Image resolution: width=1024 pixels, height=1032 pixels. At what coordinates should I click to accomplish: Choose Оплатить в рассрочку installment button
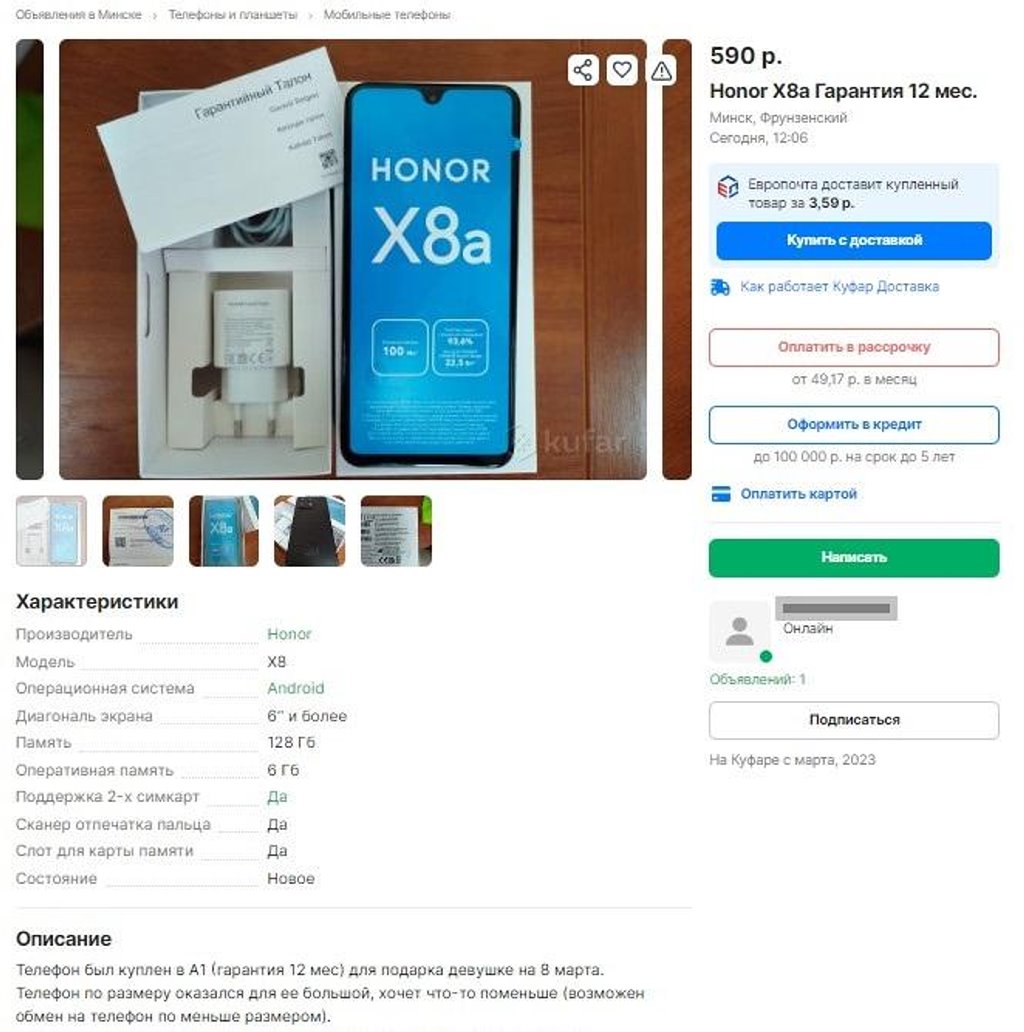(x=854, y=348)
